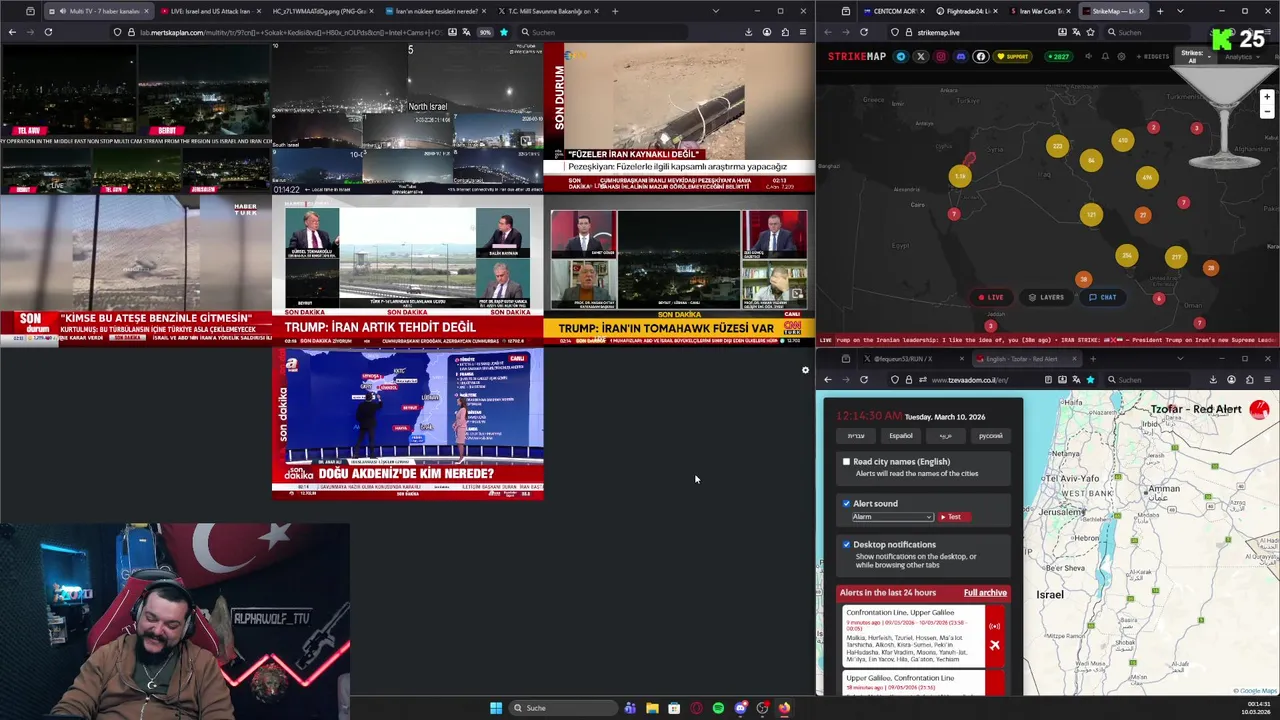Open reader view on tzevaadom page

click(1048, 380)
